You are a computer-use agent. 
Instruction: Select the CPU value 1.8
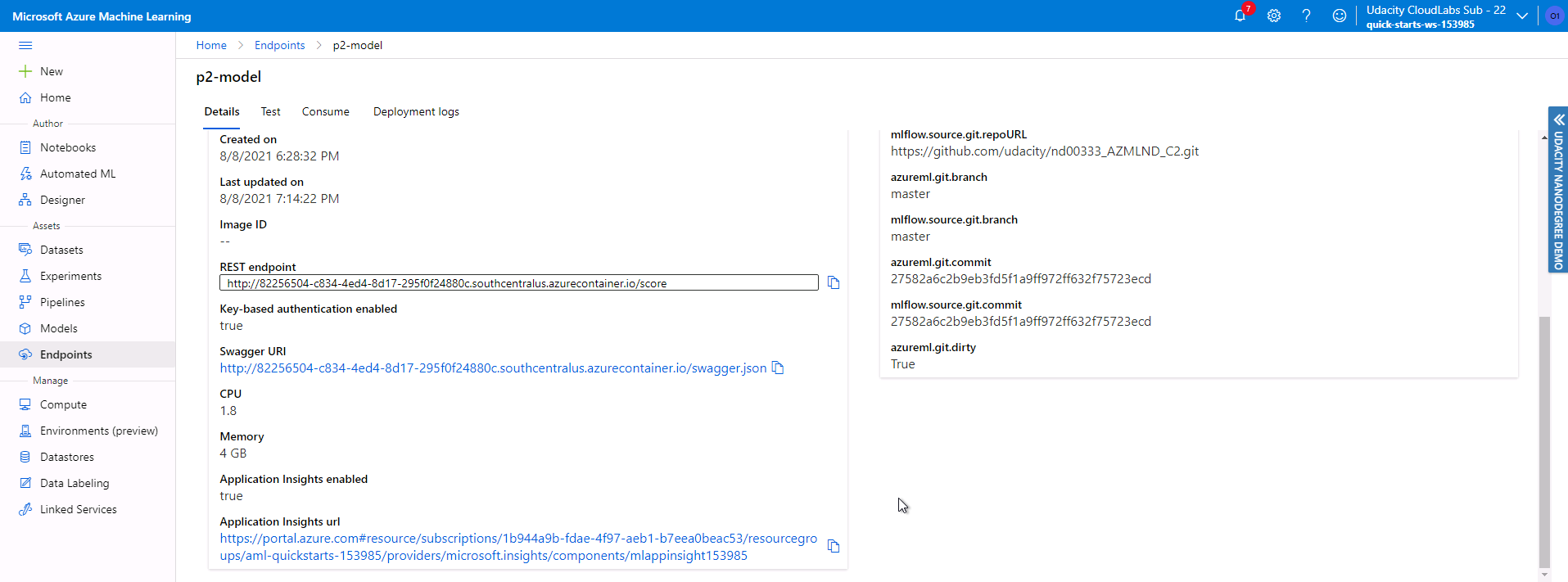[x=228, y=411]
